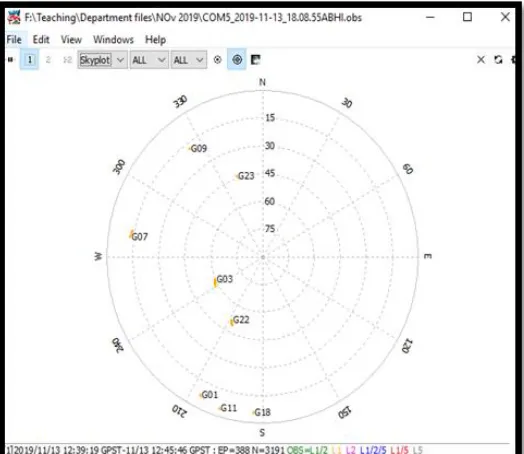Click the center-on-origin circle icon

click(217, 60)
